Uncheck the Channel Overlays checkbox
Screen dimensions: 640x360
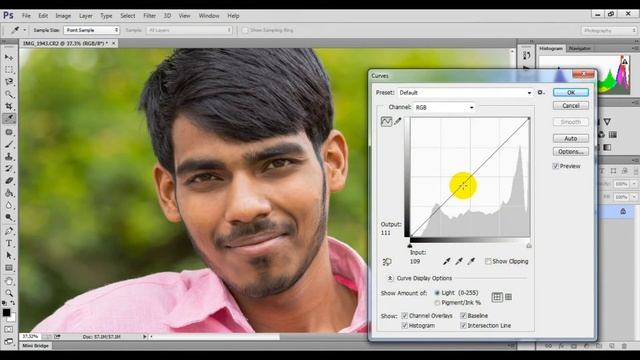click(404, 316)
